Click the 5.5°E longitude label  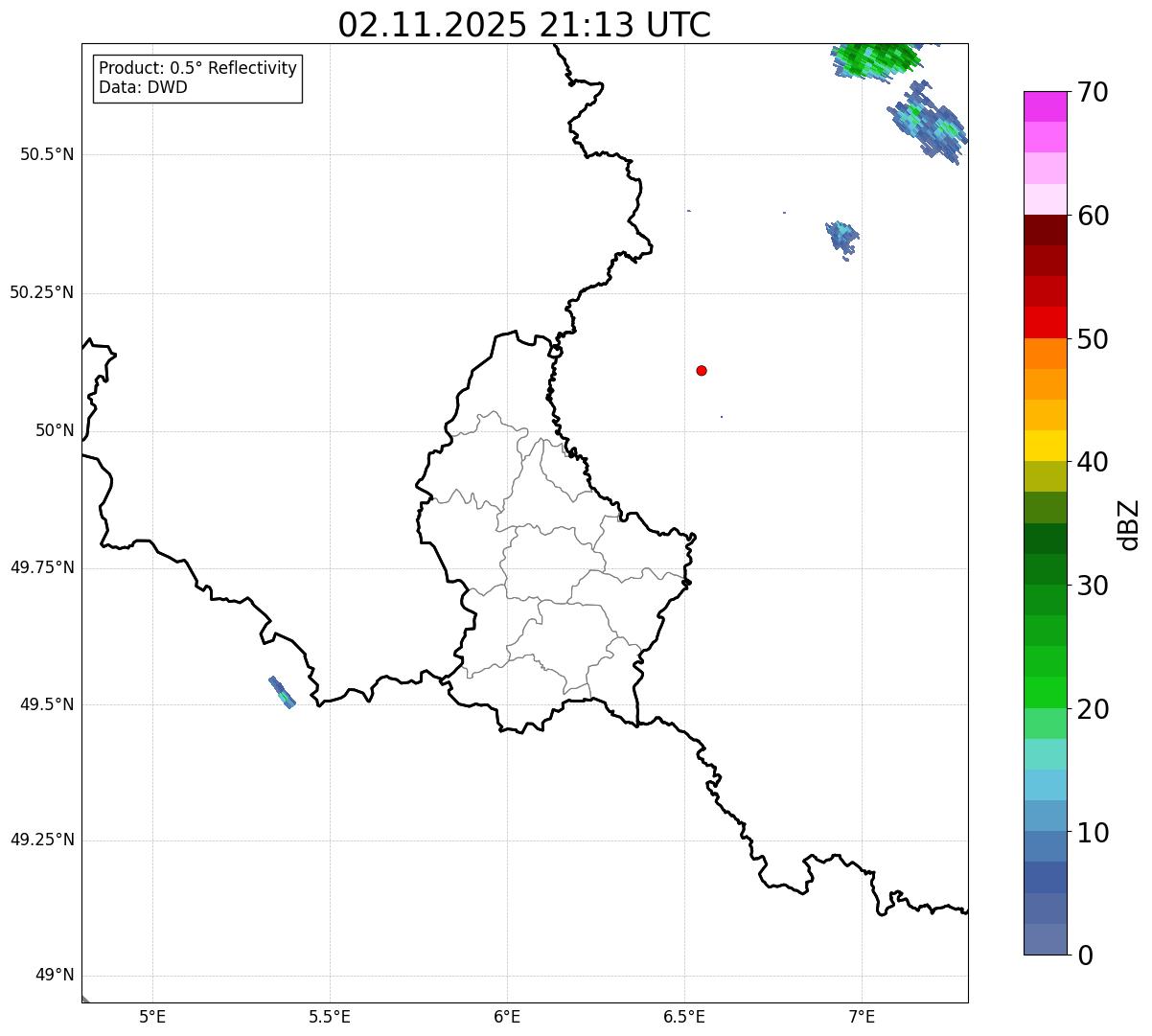tap(330, 1017)
